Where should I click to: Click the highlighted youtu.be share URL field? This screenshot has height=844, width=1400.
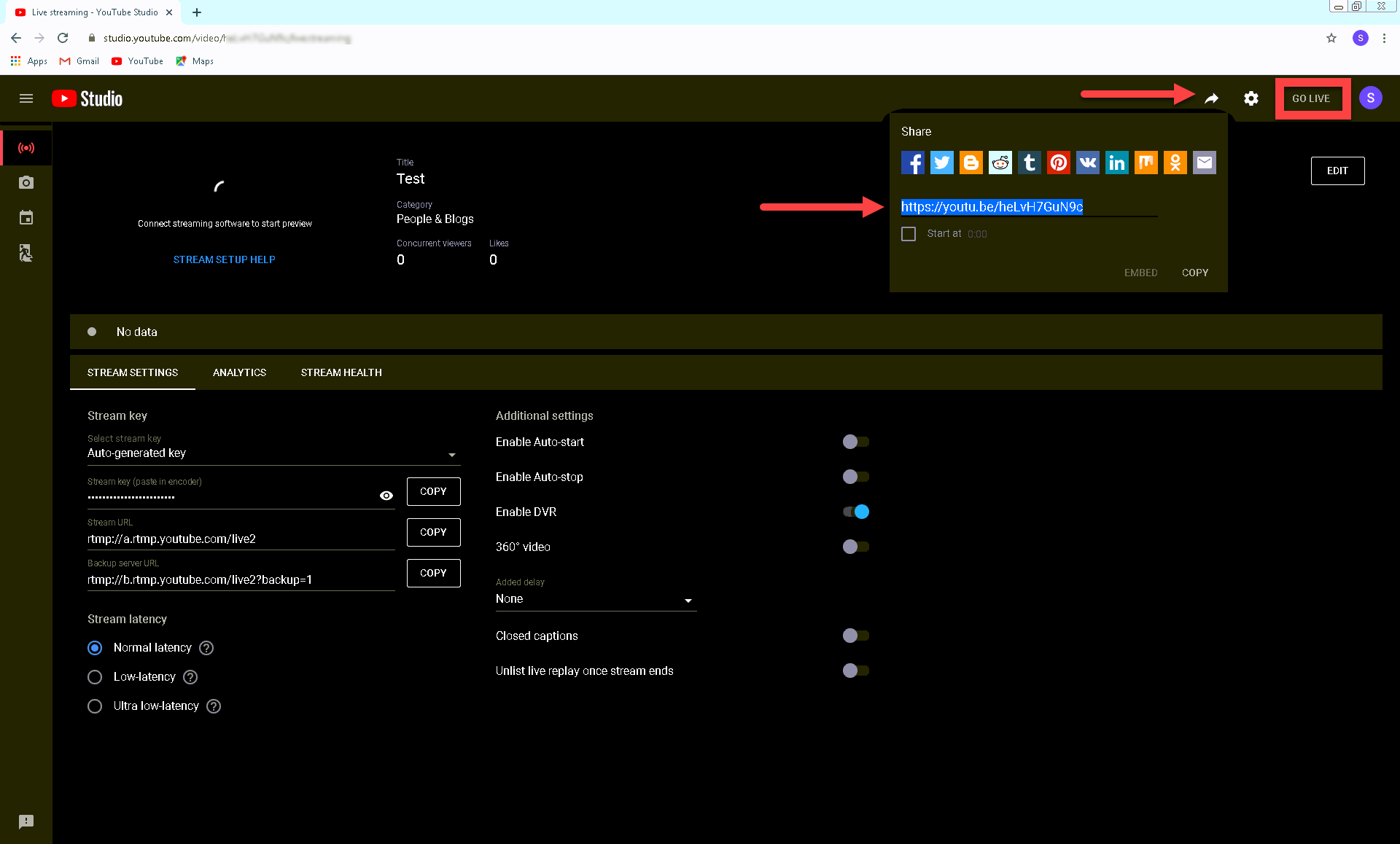point(992,207)
